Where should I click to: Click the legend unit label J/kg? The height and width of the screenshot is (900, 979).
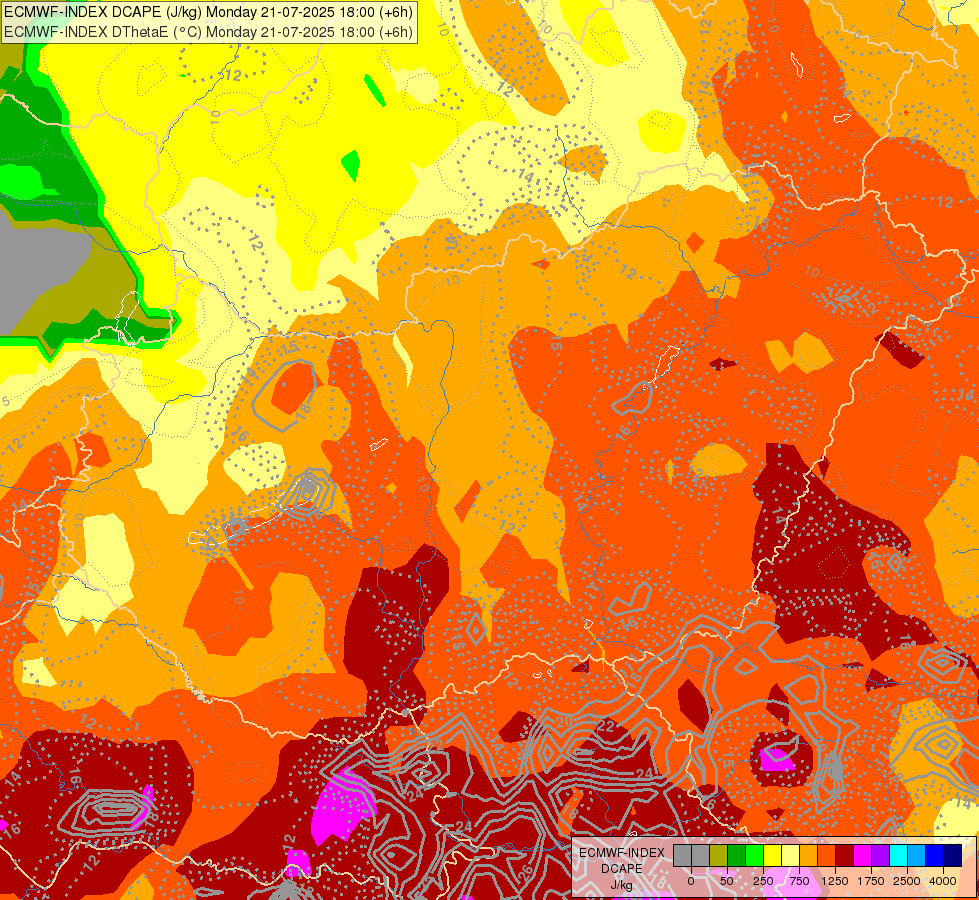click(621, 885)
